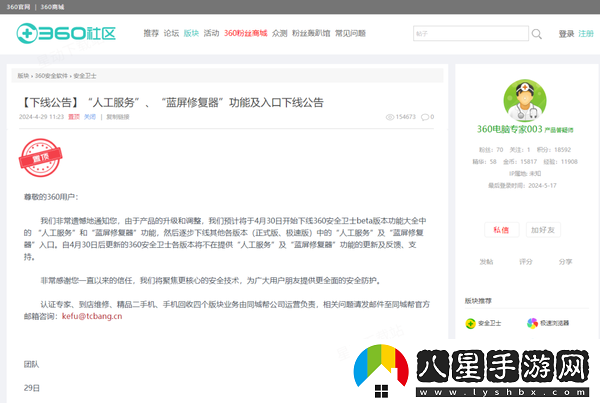The width and height of the screenshot is (600, 403).
Task: Click the 登录 link
Action: (x=566, y=34)
